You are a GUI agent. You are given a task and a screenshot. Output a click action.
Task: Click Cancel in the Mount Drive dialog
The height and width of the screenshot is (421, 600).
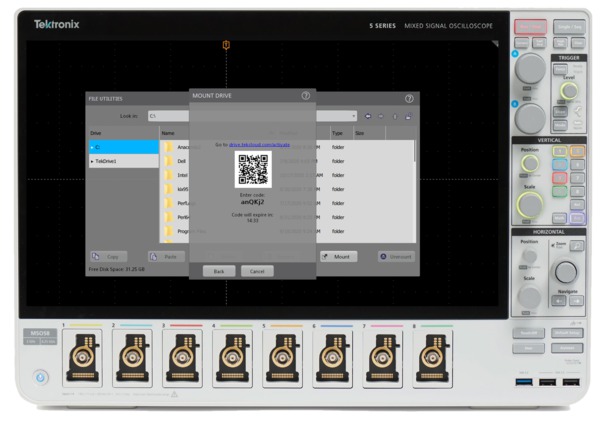[x=256, y=271]
